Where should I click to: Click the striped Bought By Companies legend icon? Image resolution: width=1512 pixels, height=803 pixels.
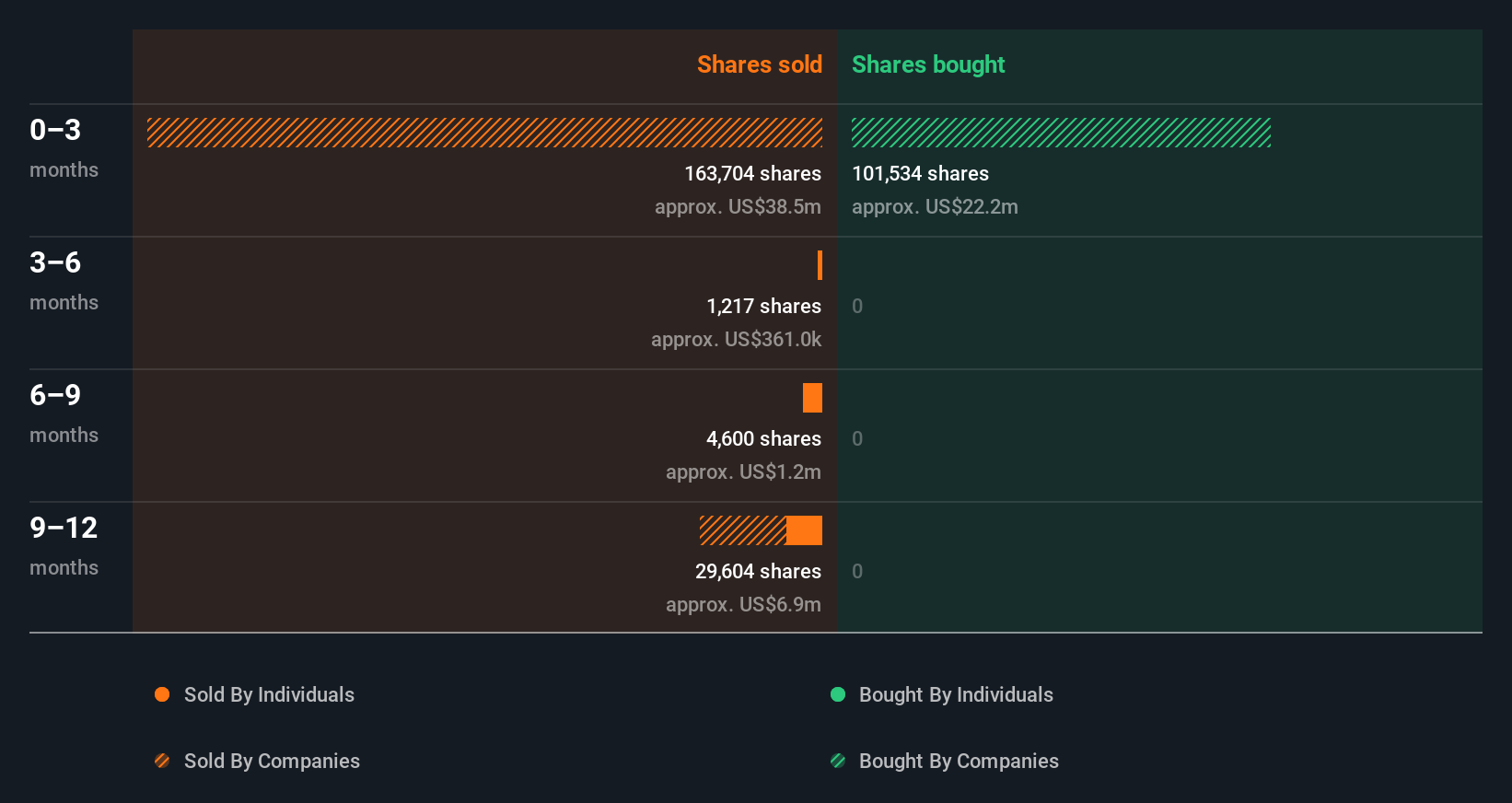838,761
